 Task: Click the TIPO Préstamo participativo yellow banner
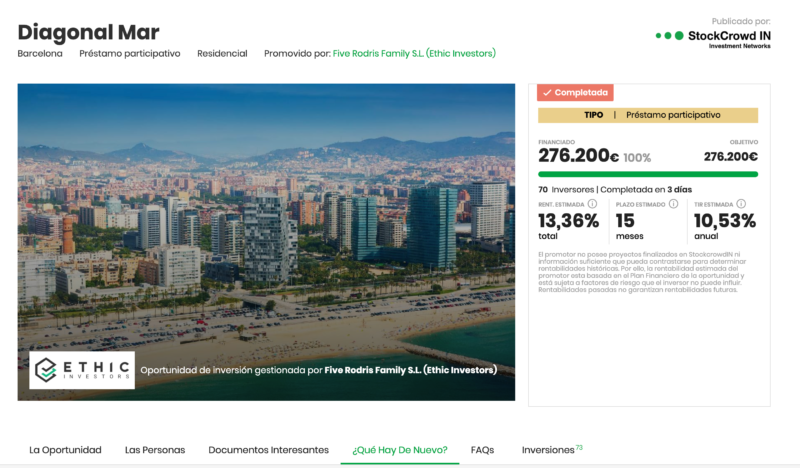coord(648,115)
